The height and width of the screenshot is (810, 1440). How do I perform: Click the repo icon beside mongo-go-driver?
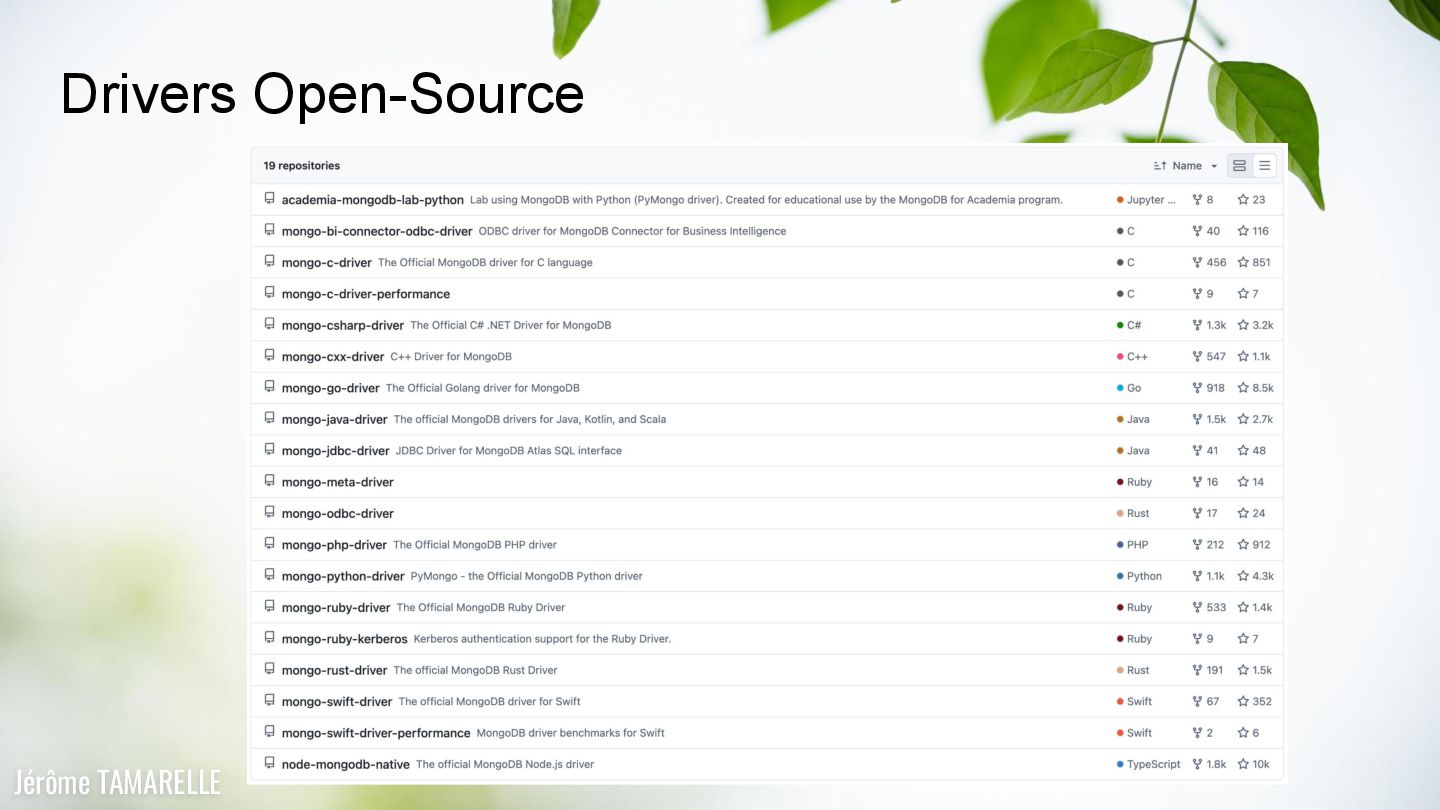269,387
